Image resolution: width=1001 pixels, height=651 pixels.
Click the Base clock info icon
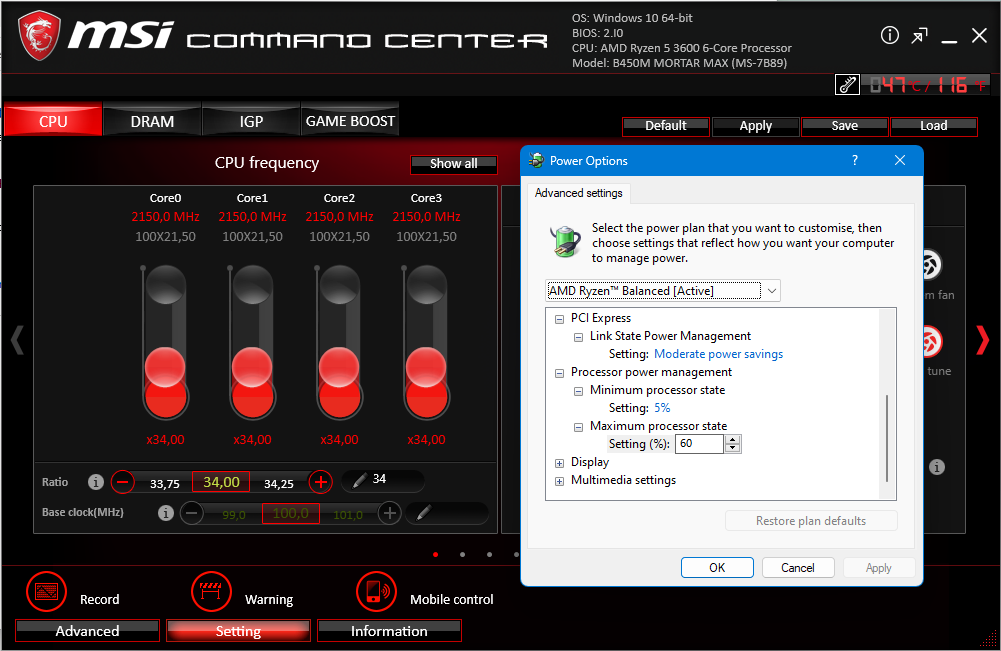[x=165, y=513]
